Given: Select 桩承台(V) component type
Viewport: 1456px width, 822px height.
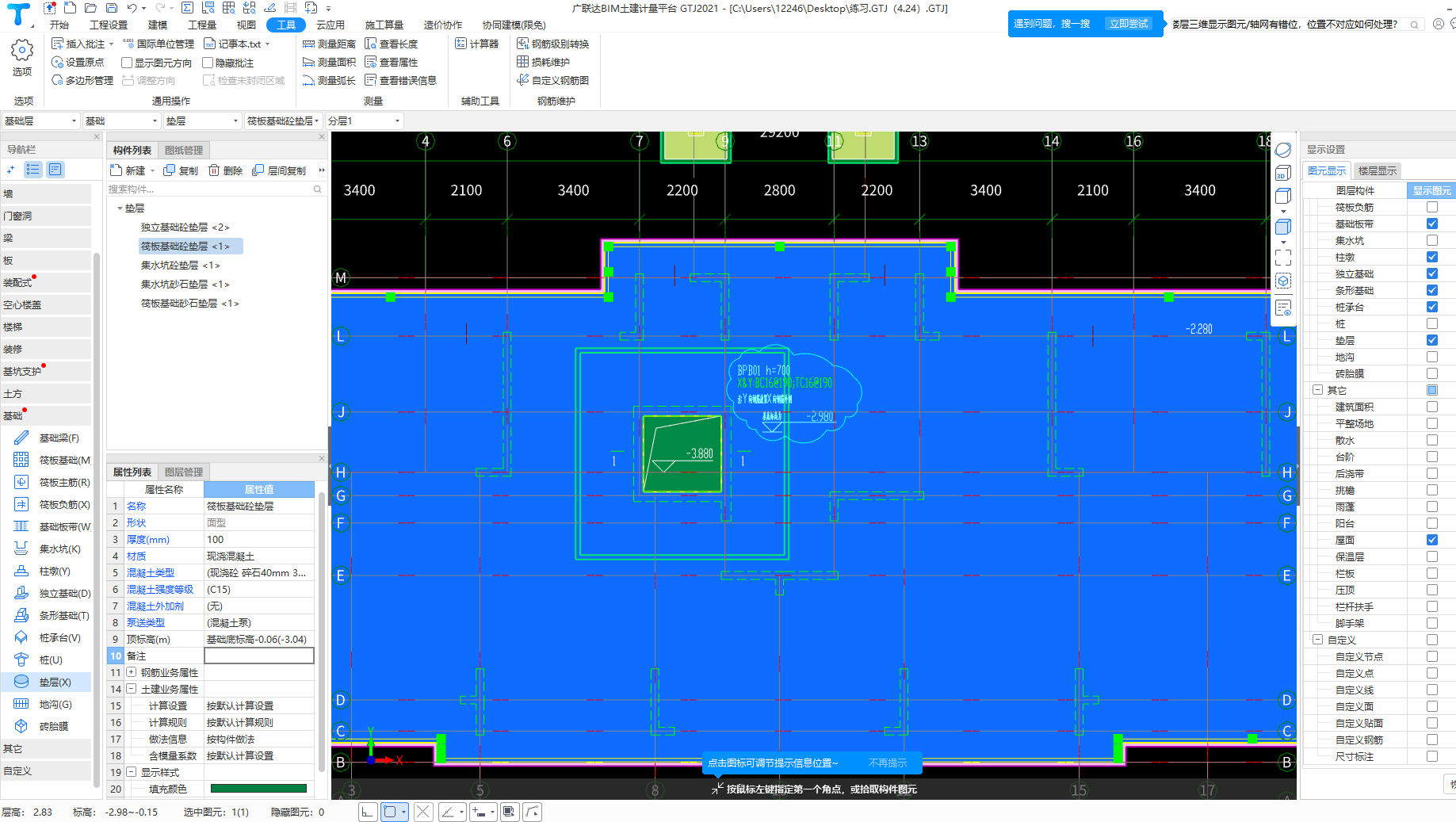Looking at the screenshot, I should pyautogui.click(x=48, y=637).
